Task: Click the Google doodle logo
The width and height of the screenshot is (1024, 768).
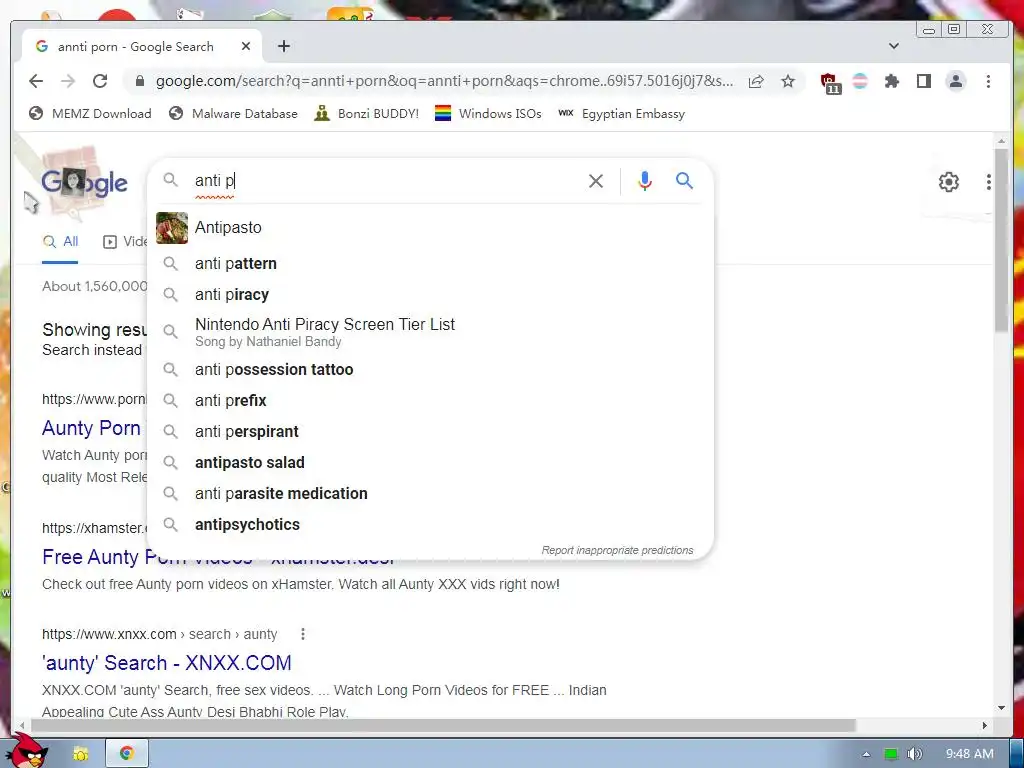Action: [84, 182]
